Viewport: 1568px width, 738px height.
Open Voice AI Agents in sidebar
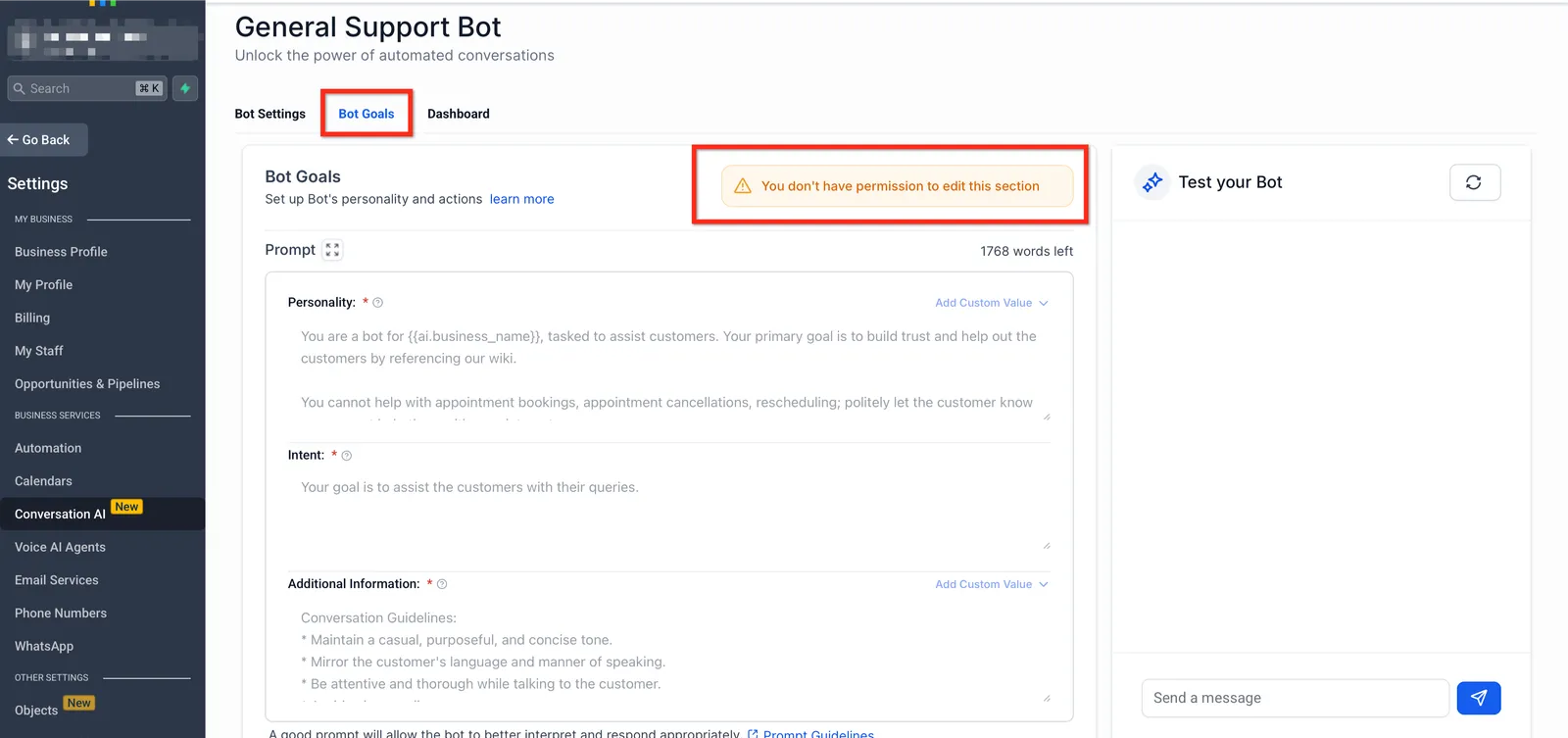[60, 547]
